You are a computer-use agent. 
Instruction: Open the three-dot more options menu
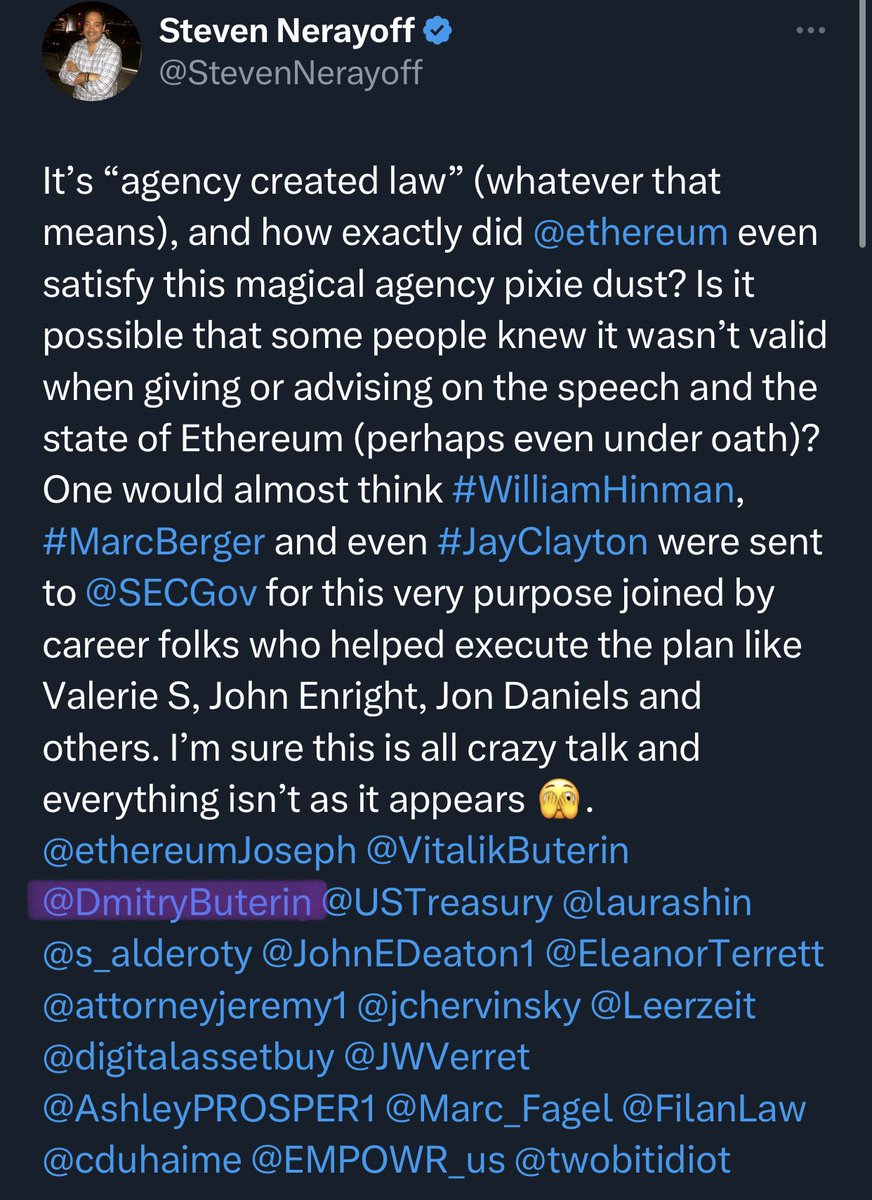point(810,30)
